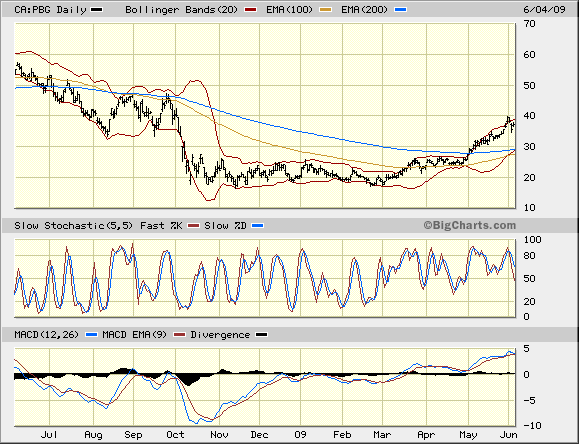Screen dimensions: 579x444
Task: Click the Fast %K red legend swatch
Action: pyautogui.click(x=193, y=225)
